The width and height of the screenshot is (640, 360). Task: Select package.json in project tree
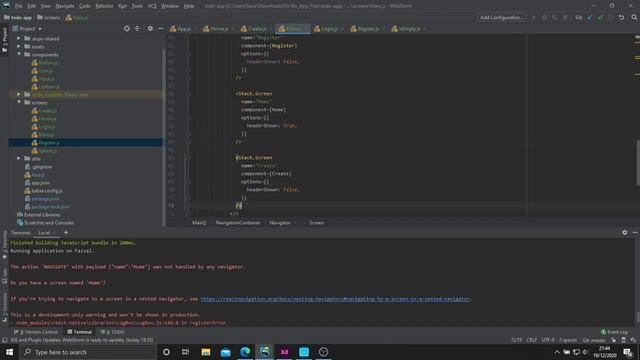[x=42, y=199]
